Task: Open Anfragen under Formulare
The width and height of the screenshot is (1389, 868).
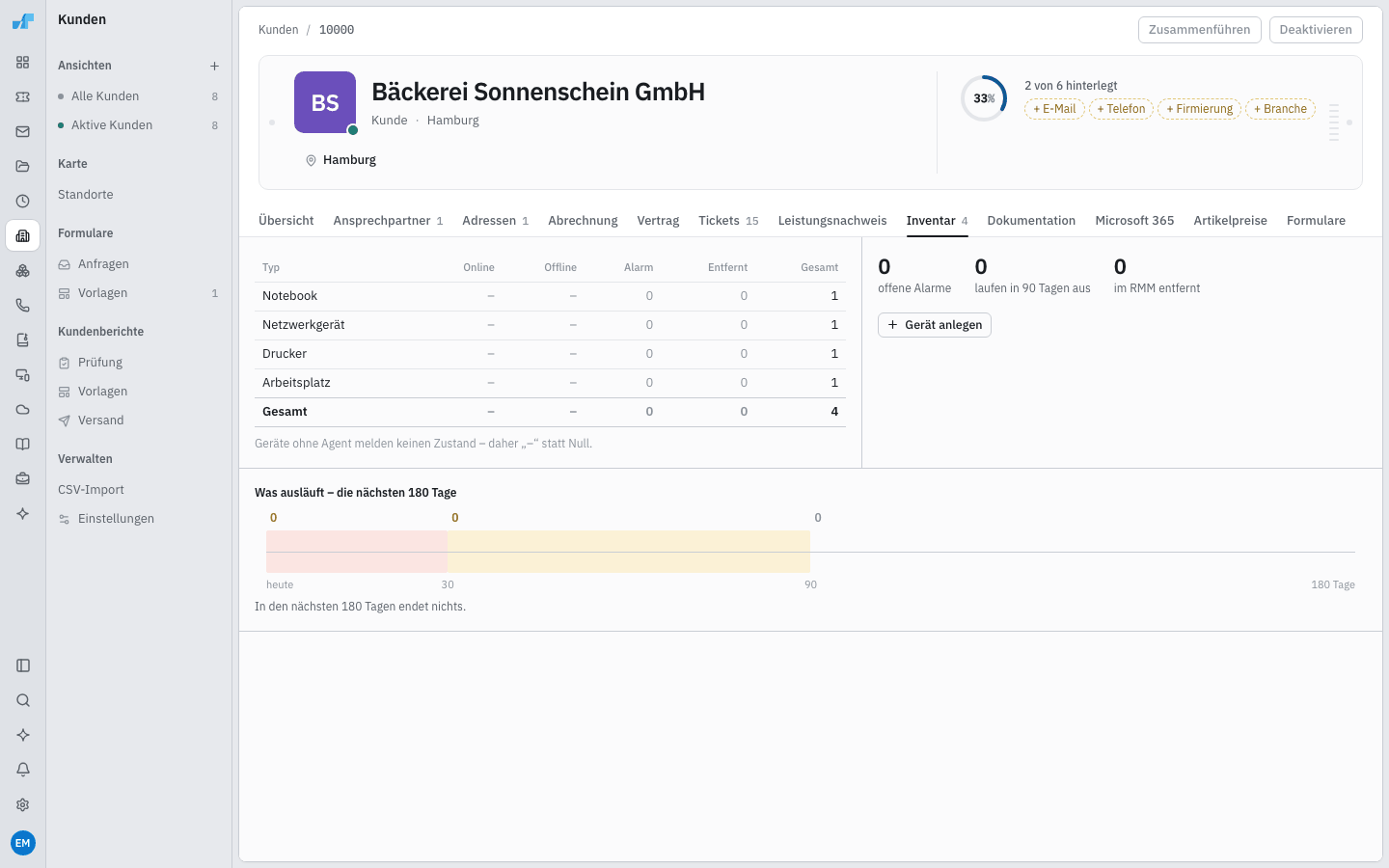Action: pyautogui.click(x=139, y=264)
